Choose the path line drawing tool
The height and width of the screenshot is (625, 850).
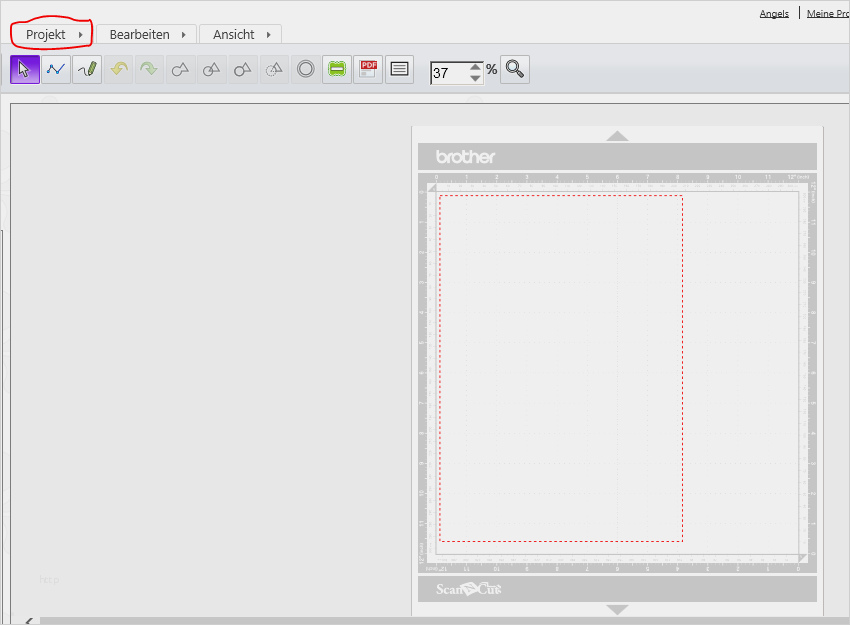click(56, 69)
